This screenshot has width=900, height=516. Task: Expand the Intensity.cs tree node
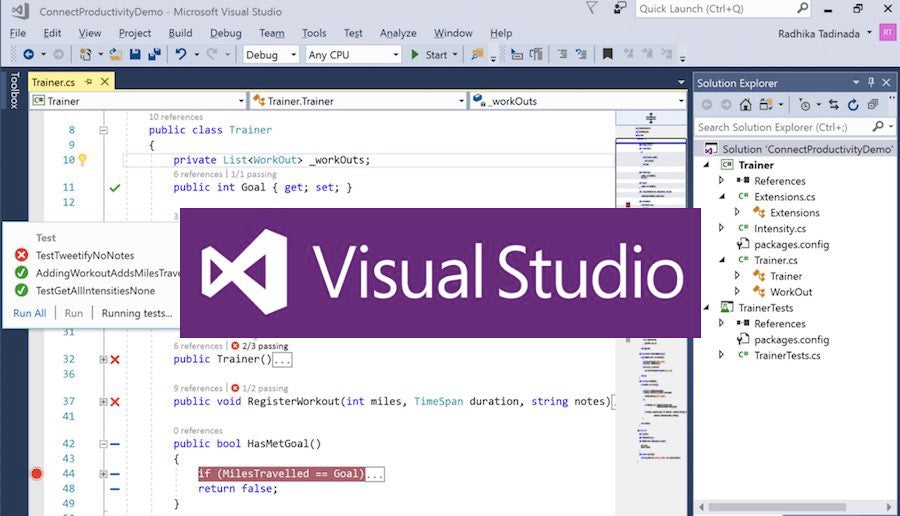pos(720,228)
